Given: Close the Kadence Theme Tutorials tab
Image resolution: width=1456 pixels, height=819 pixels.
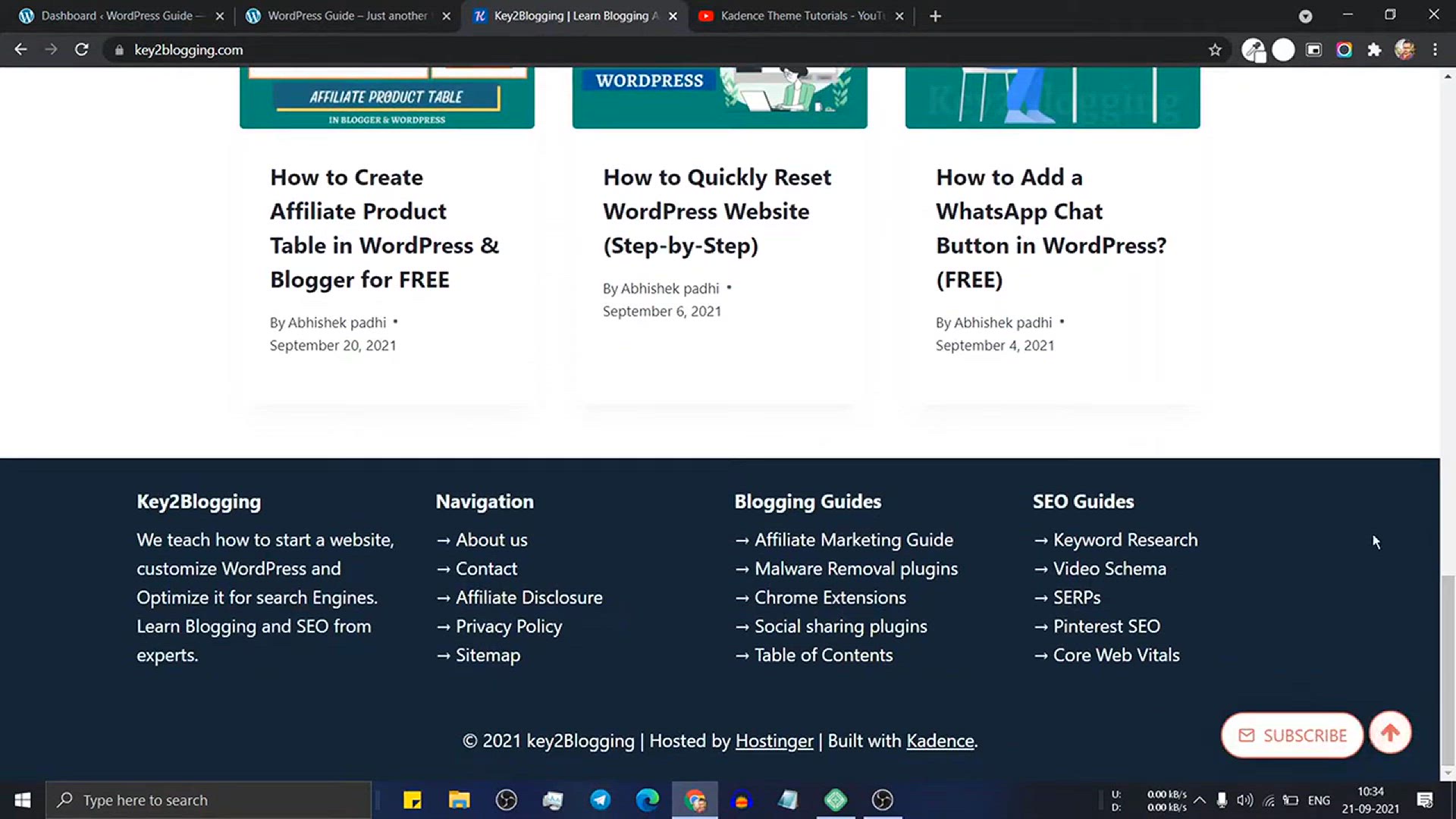Looking at the screenshot, I should pyautogui.click(x=899, y=16).
